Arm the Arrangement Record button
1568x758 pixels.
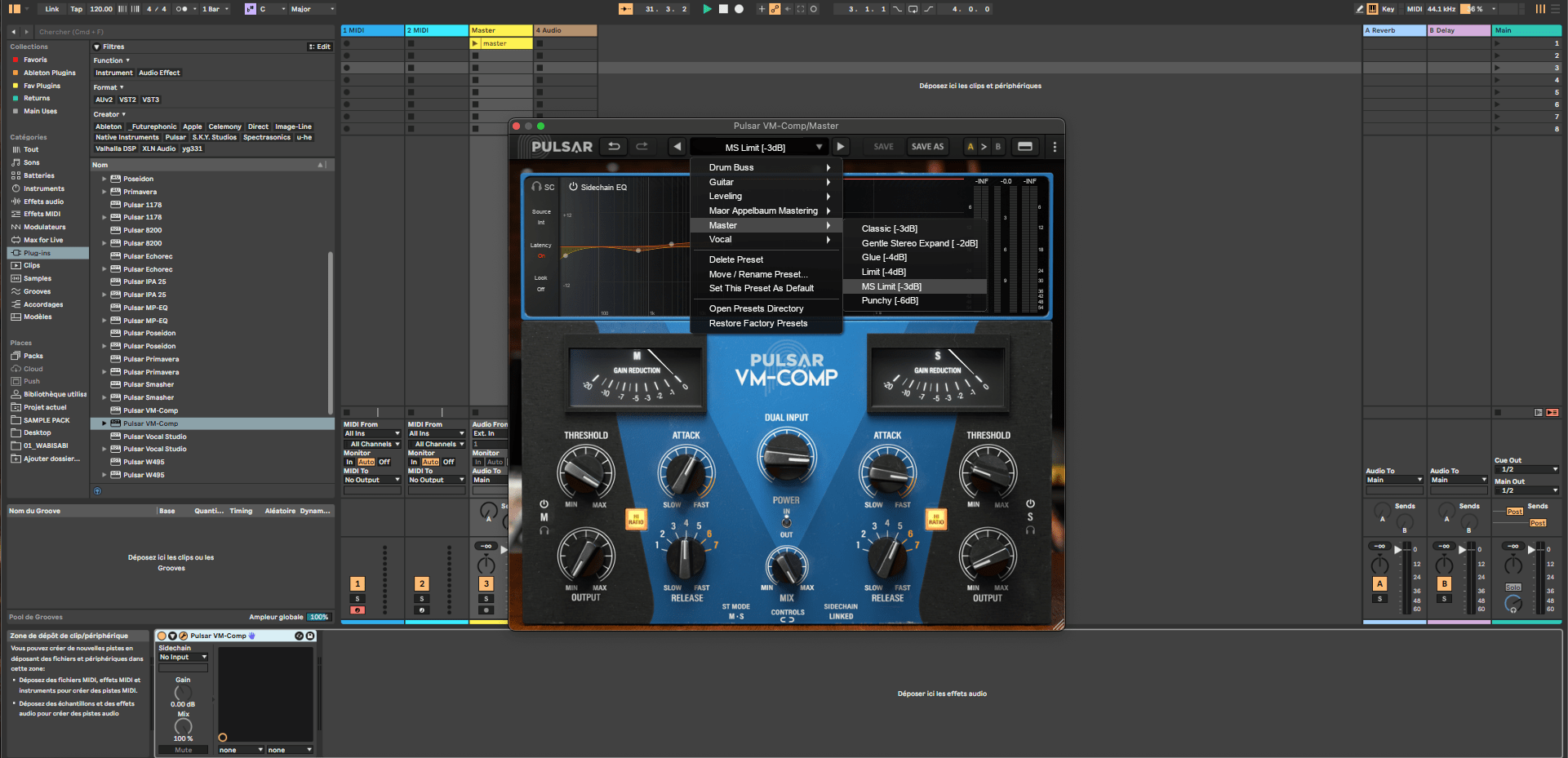pos(739,9)
